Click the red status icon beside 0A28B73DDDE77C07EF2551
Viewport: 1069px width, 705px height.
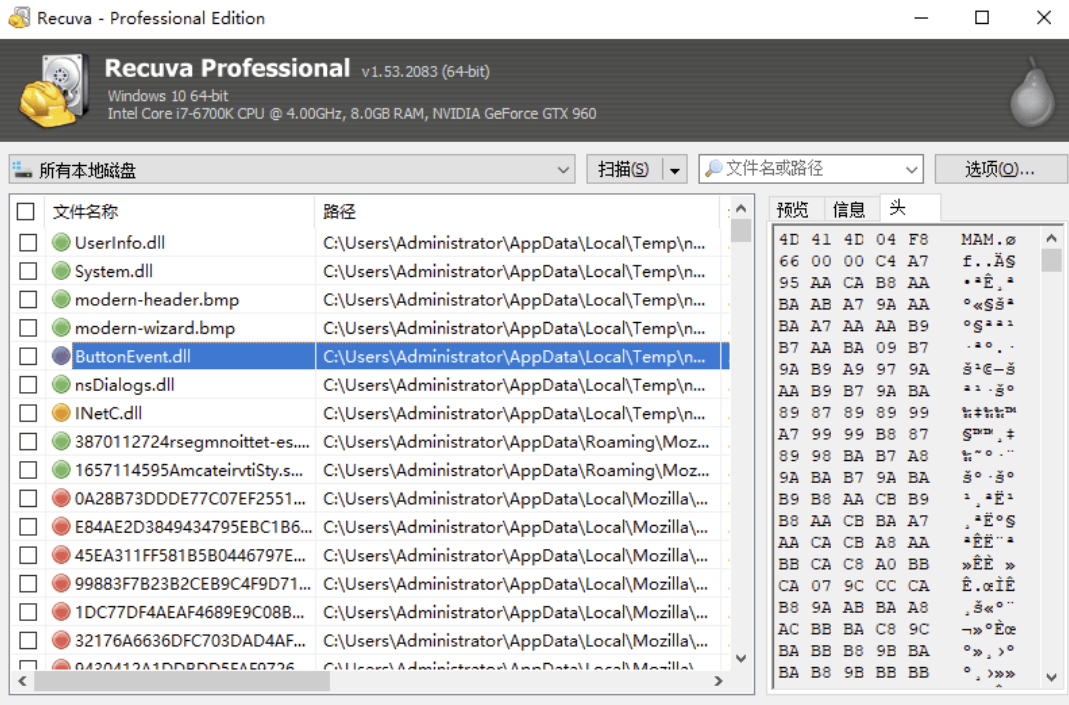click(61, 498)
